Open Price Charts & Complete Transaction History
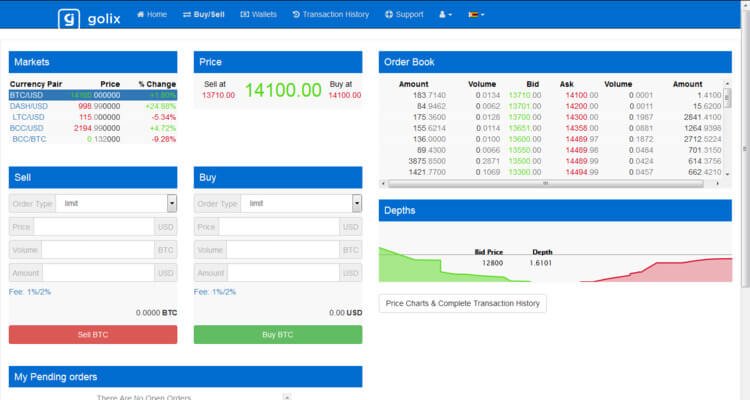The width and height of the screenshot is (750, 400). tap(463, 303)
